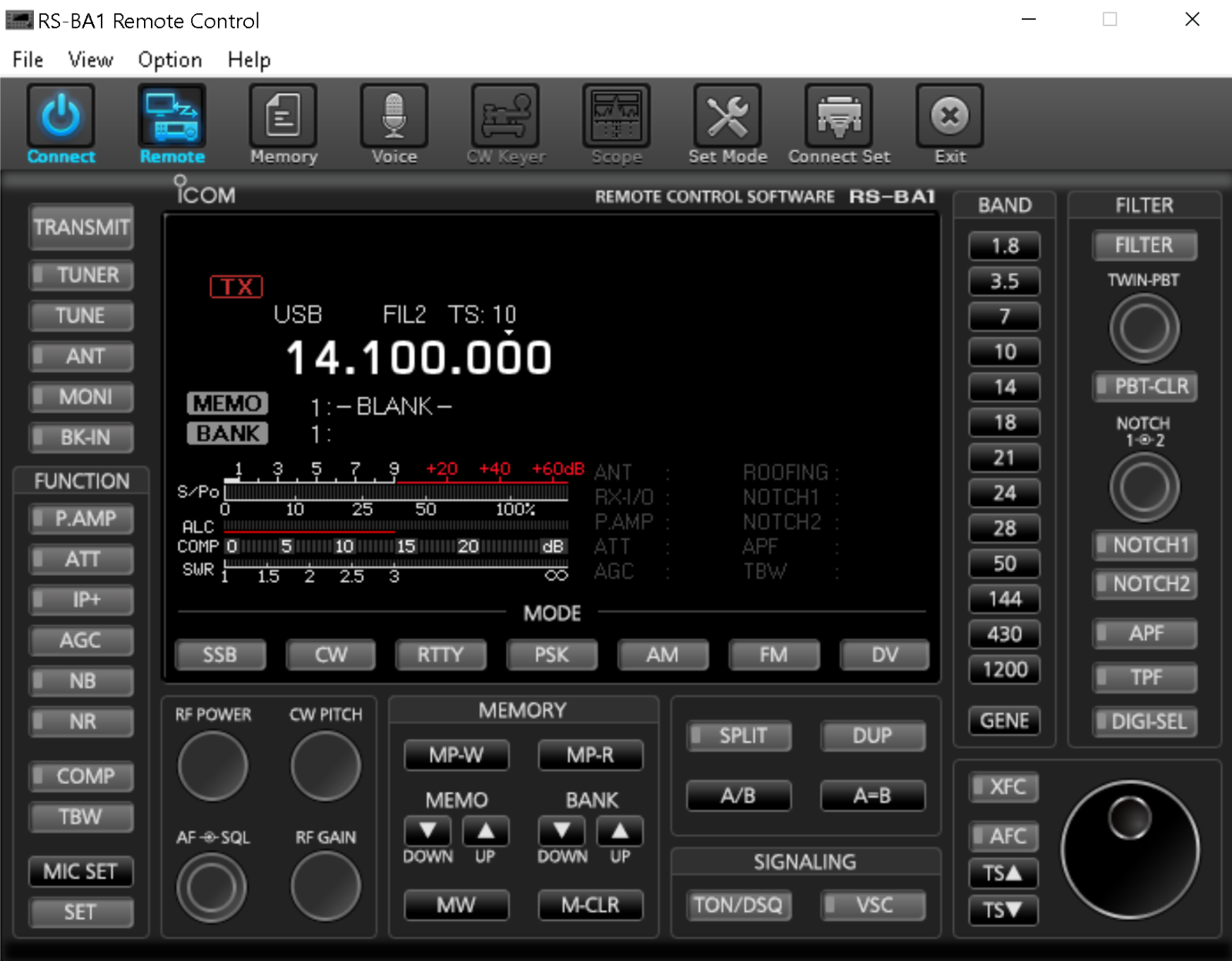The image size is (1232, 961).
Task: Click the MP-W memo pad write
Action: tap(457, 755)
